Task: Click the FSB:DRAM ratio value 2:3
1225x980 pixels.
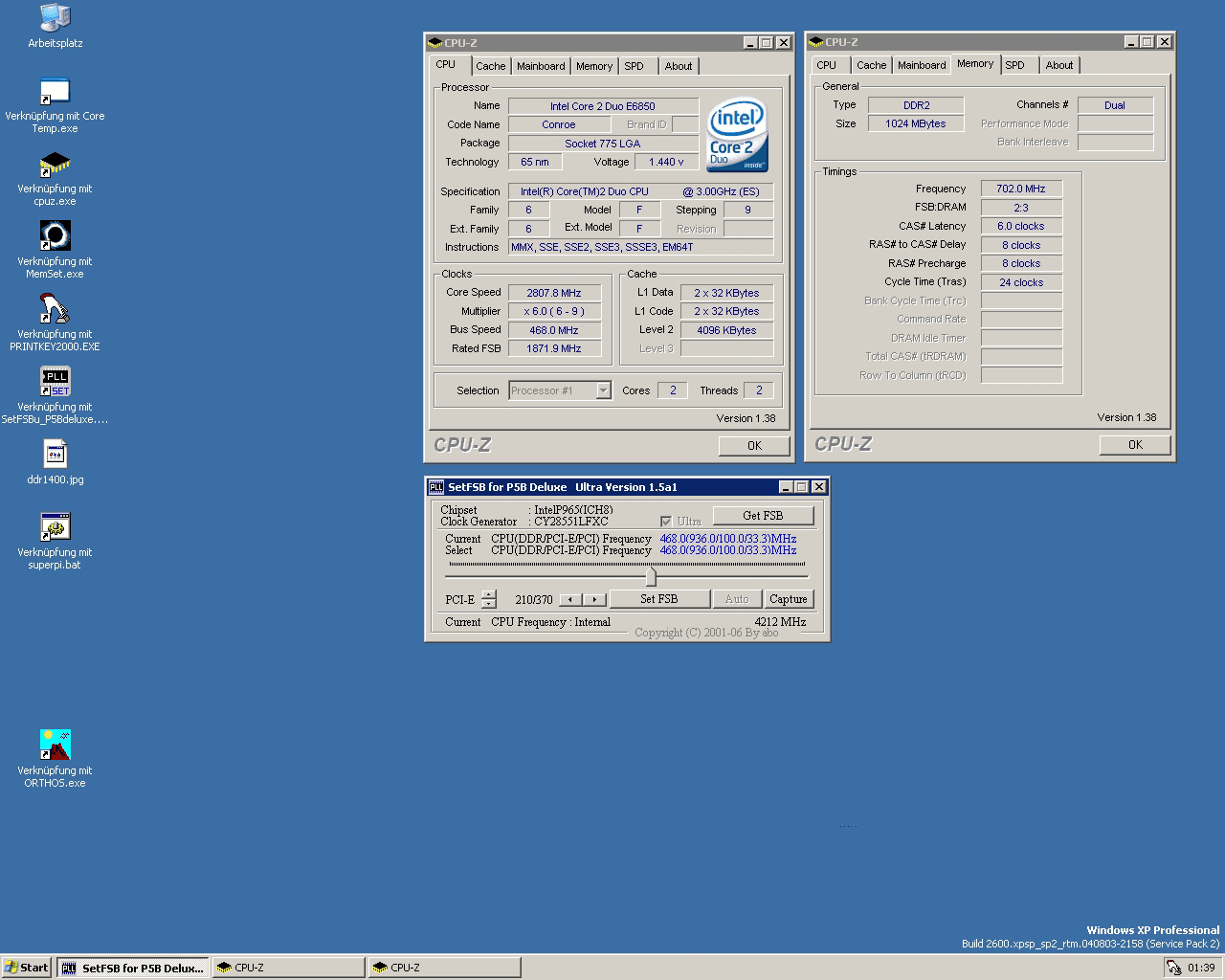Action: [1021, 208]
